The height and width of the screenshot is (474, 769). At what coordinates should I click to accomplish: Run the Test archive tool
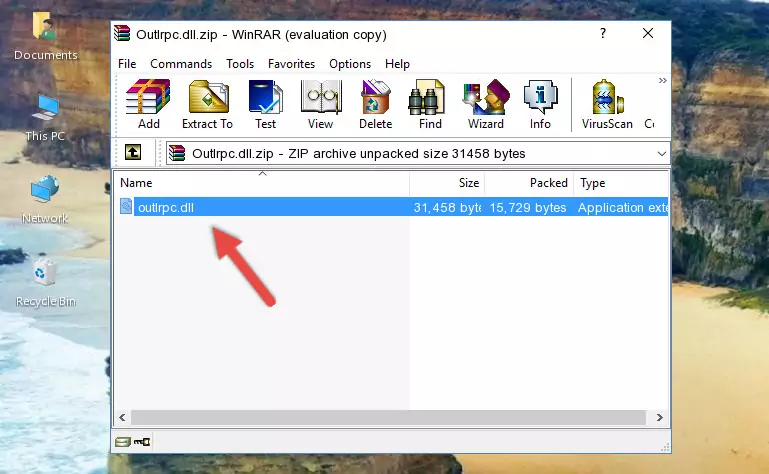(x=265, y=104)
